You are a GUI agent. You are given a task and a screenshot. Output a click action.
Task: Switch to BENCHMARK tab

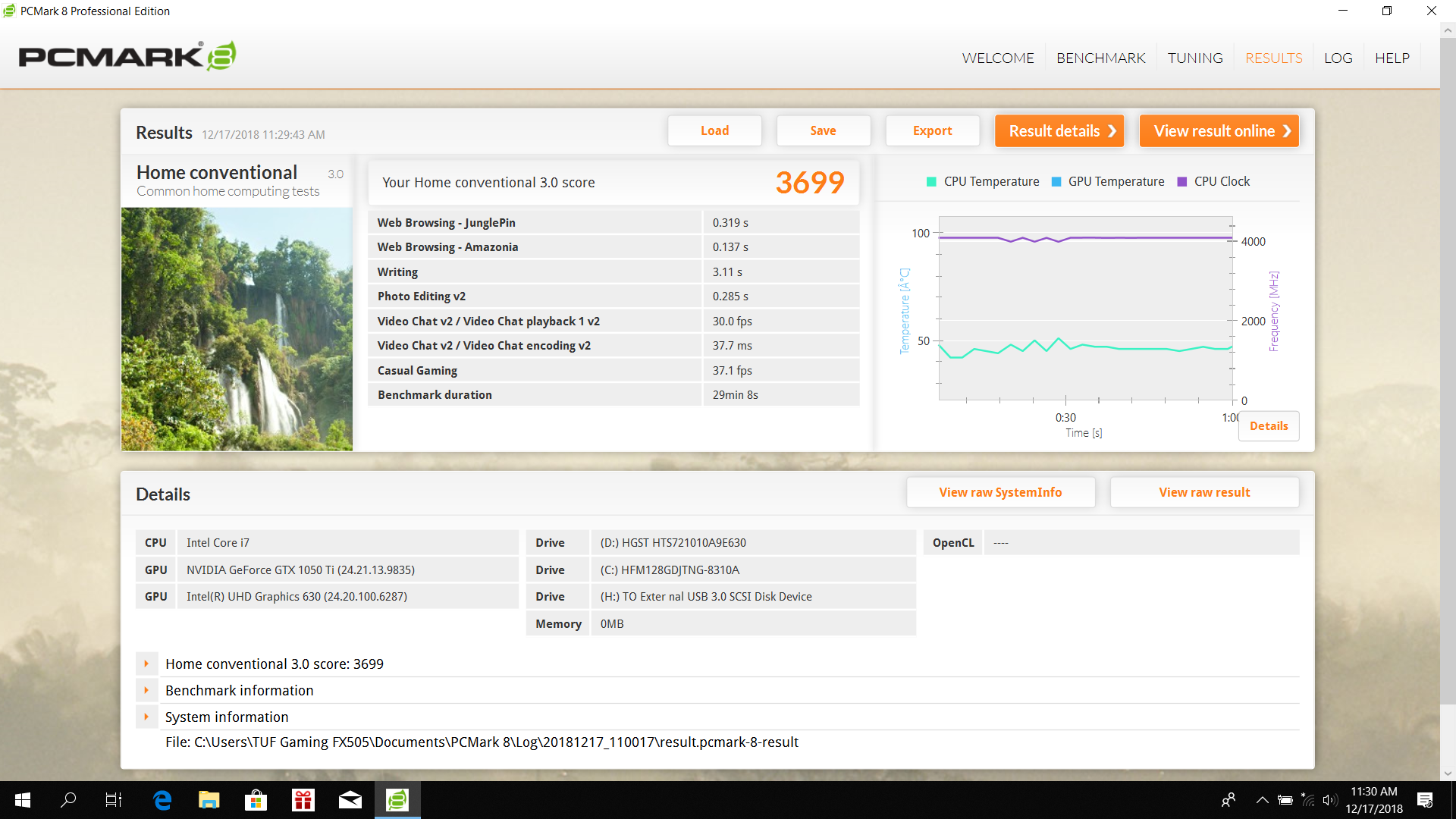point(1101,58)
